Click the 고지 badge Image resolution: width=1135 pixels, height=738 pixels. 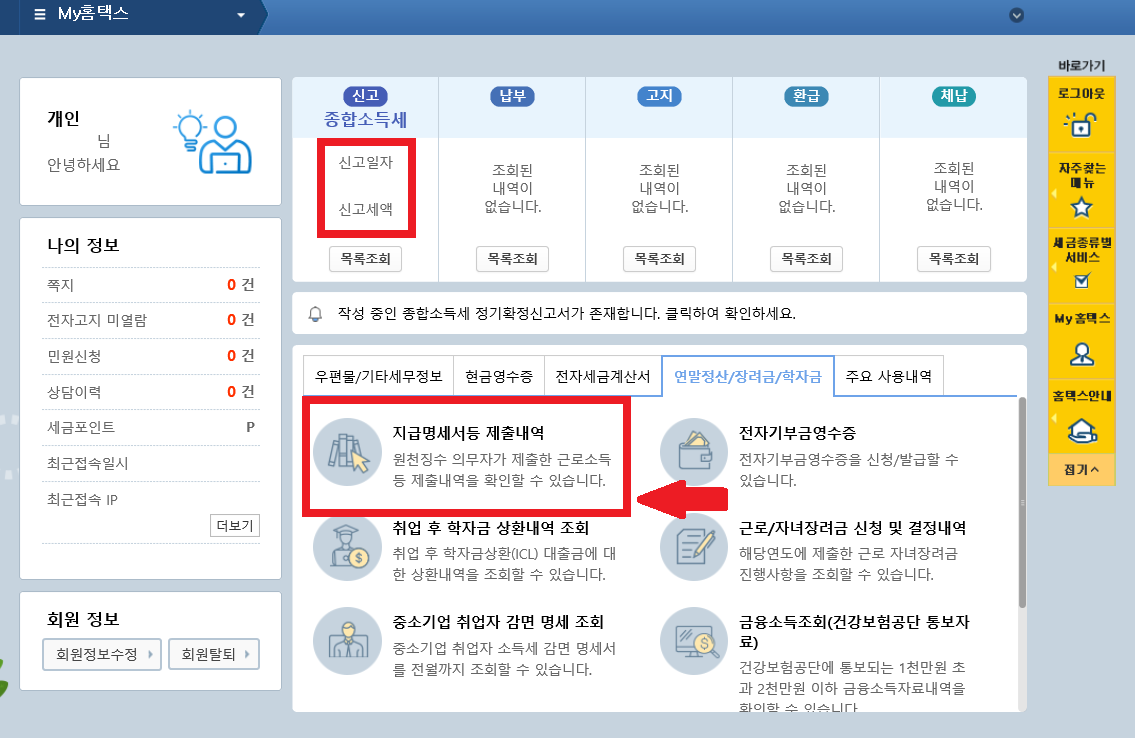pyautogui.click(x=659, y=96)
